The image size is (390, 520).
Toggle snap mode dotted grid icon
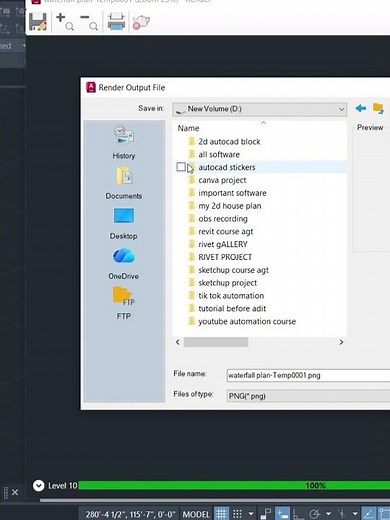point(237,513)
